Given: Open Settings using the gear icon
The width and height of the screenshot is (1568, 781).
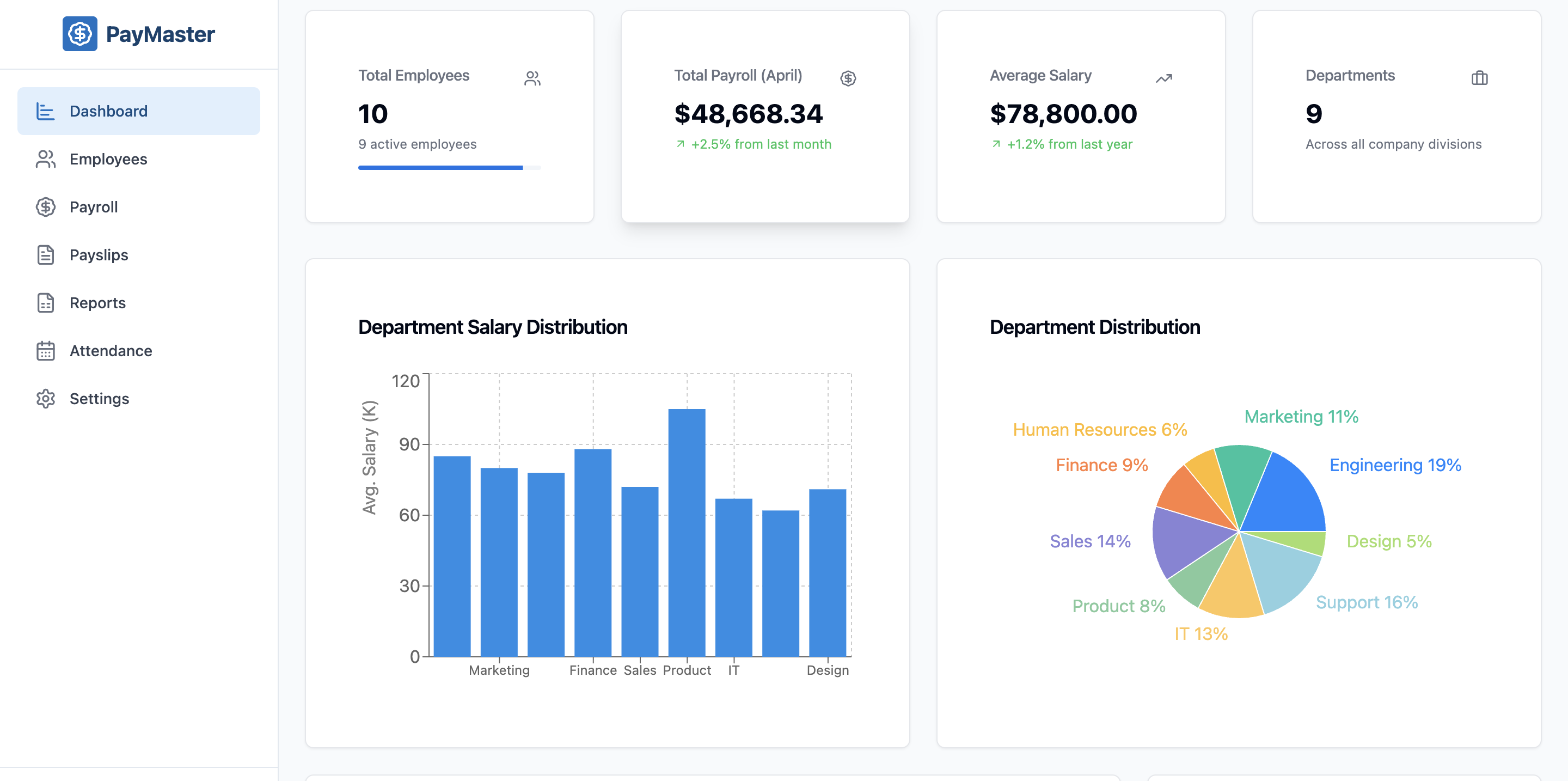Looking at the screenshot, I should [x=45, y=399].
